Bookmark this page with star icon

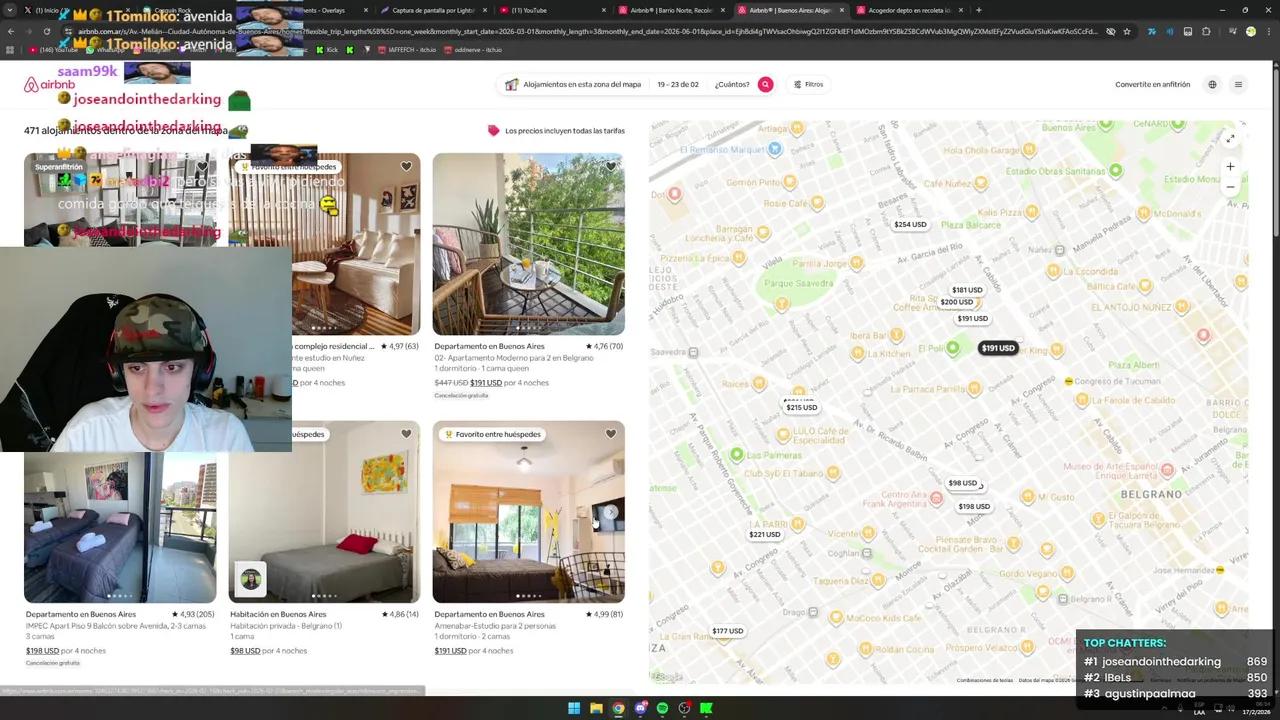coord(1127,31)
